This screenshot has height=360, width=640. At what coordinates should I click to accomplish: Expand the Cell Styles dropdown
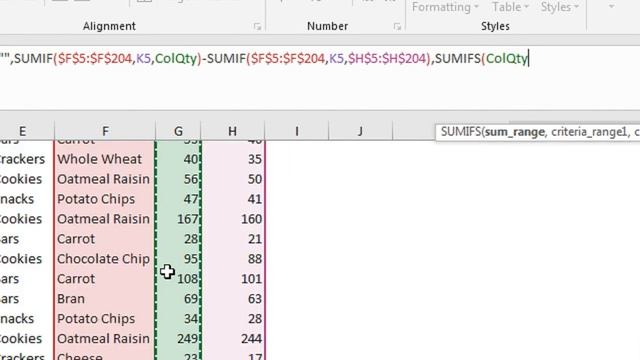[x=560, y=7]
